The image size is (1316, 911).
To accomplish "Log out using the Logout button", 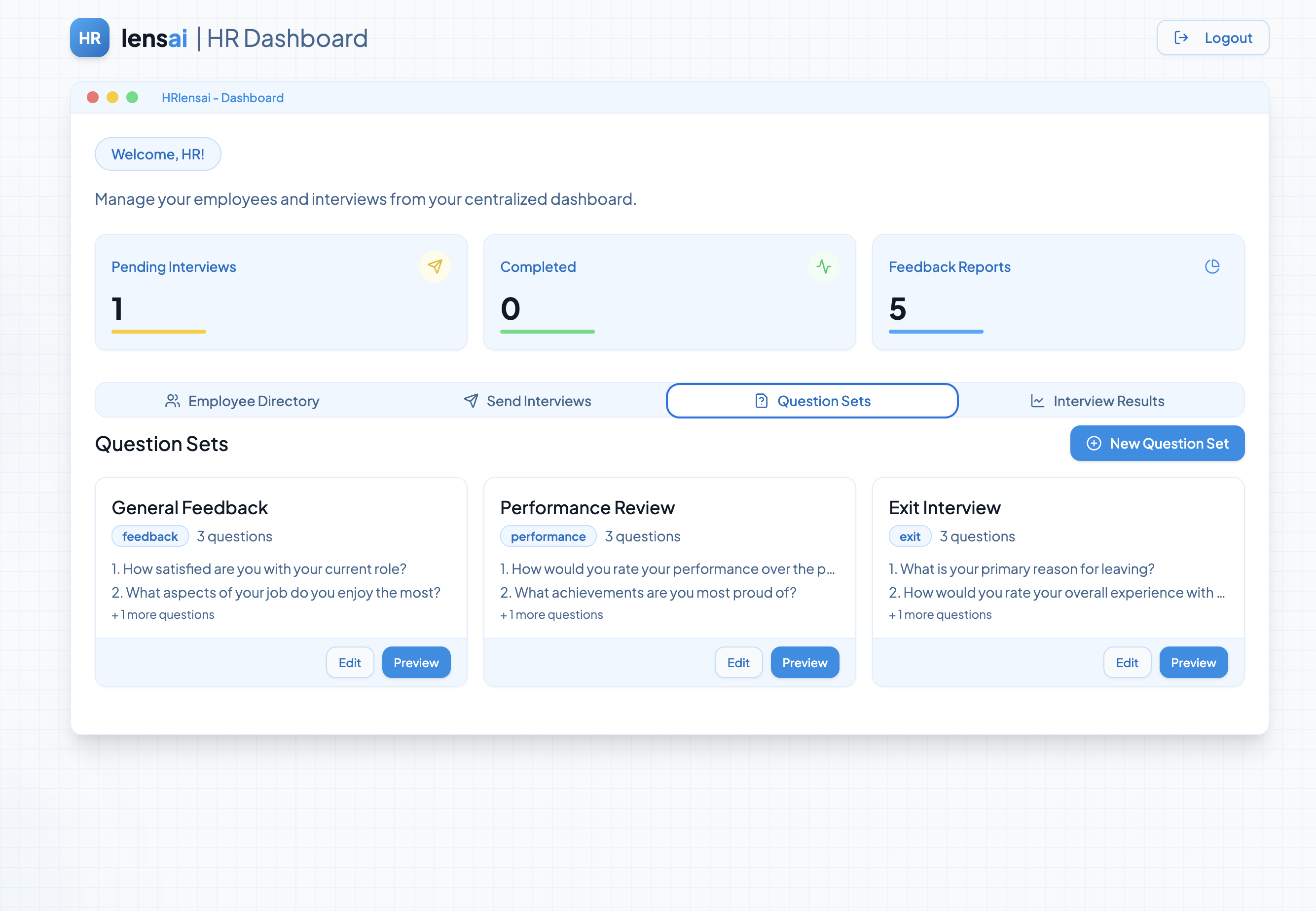I will tap(1212, 38).
